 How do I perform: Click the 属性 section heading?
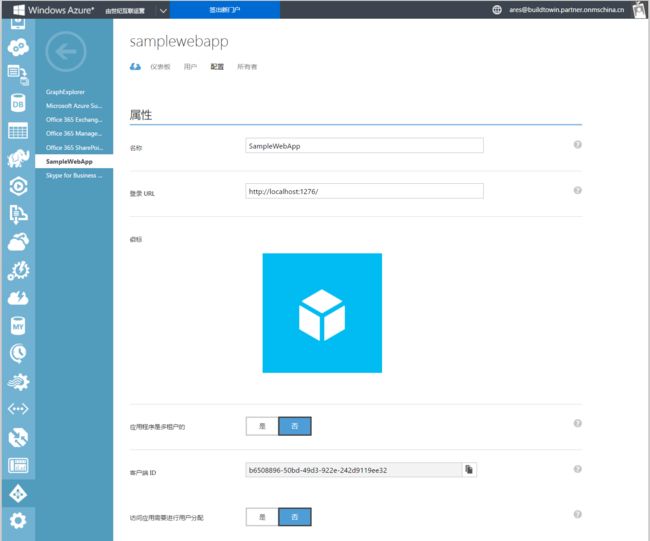[x=141, y=115]
